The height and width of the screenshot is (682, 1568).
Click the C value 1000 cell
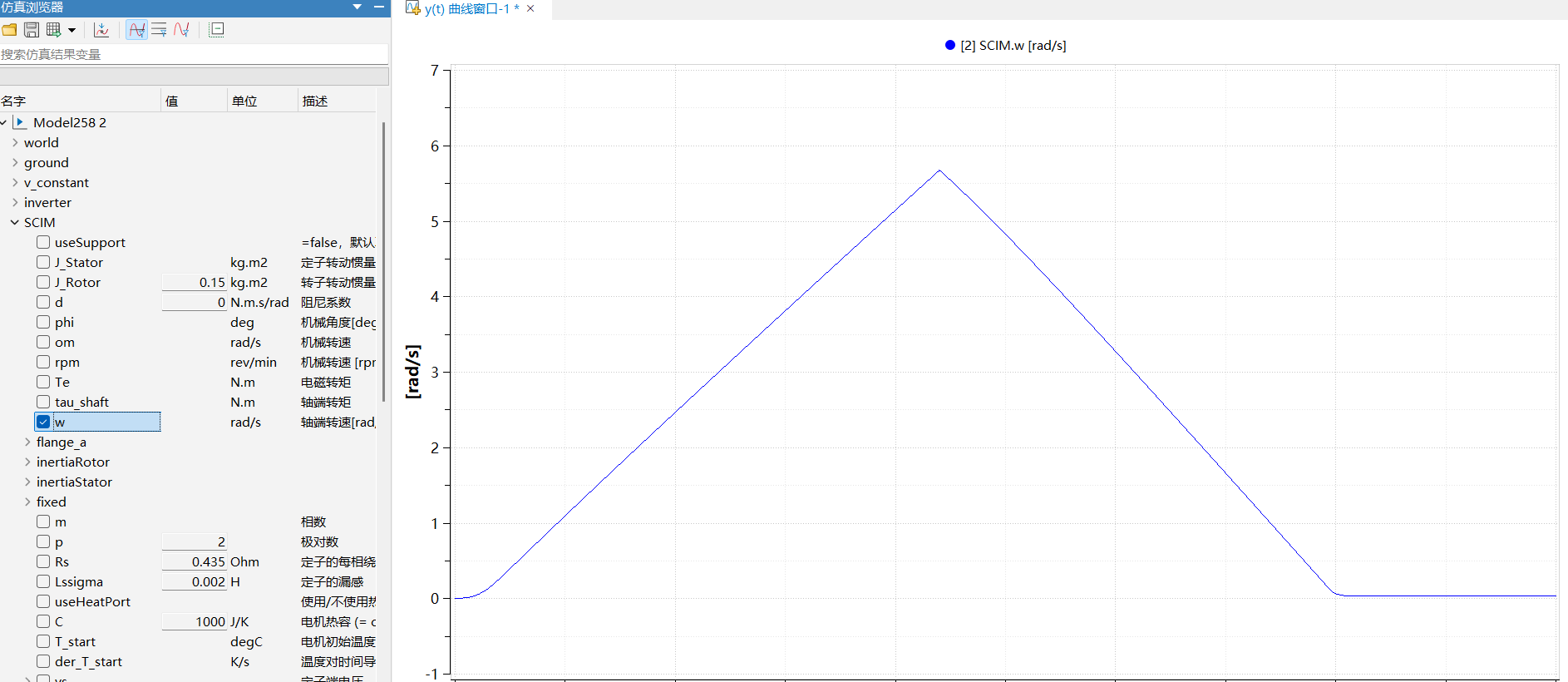(195, 621)
